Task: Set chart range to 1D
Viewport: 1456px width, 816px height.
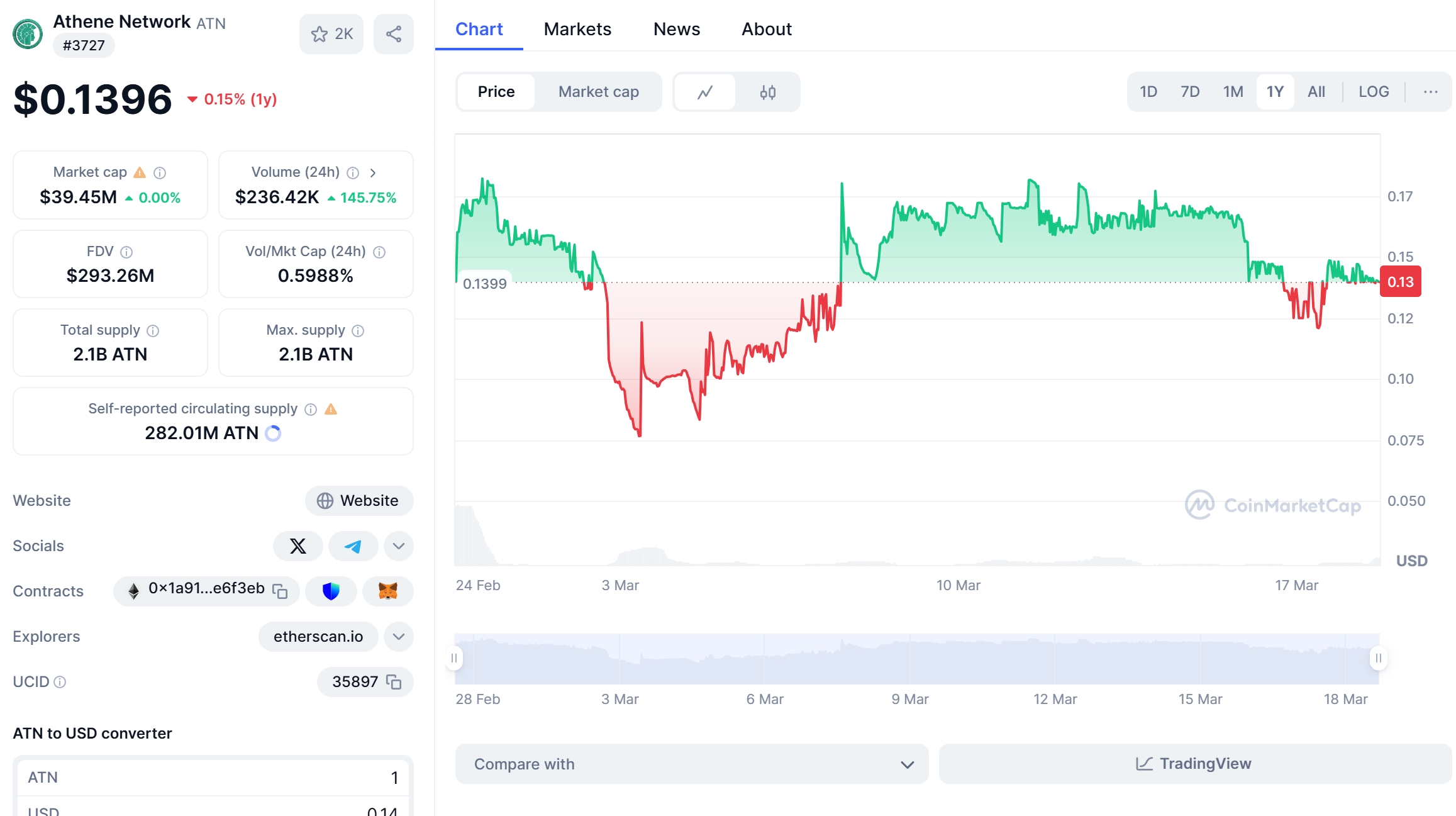Action: pos(1148,92)
